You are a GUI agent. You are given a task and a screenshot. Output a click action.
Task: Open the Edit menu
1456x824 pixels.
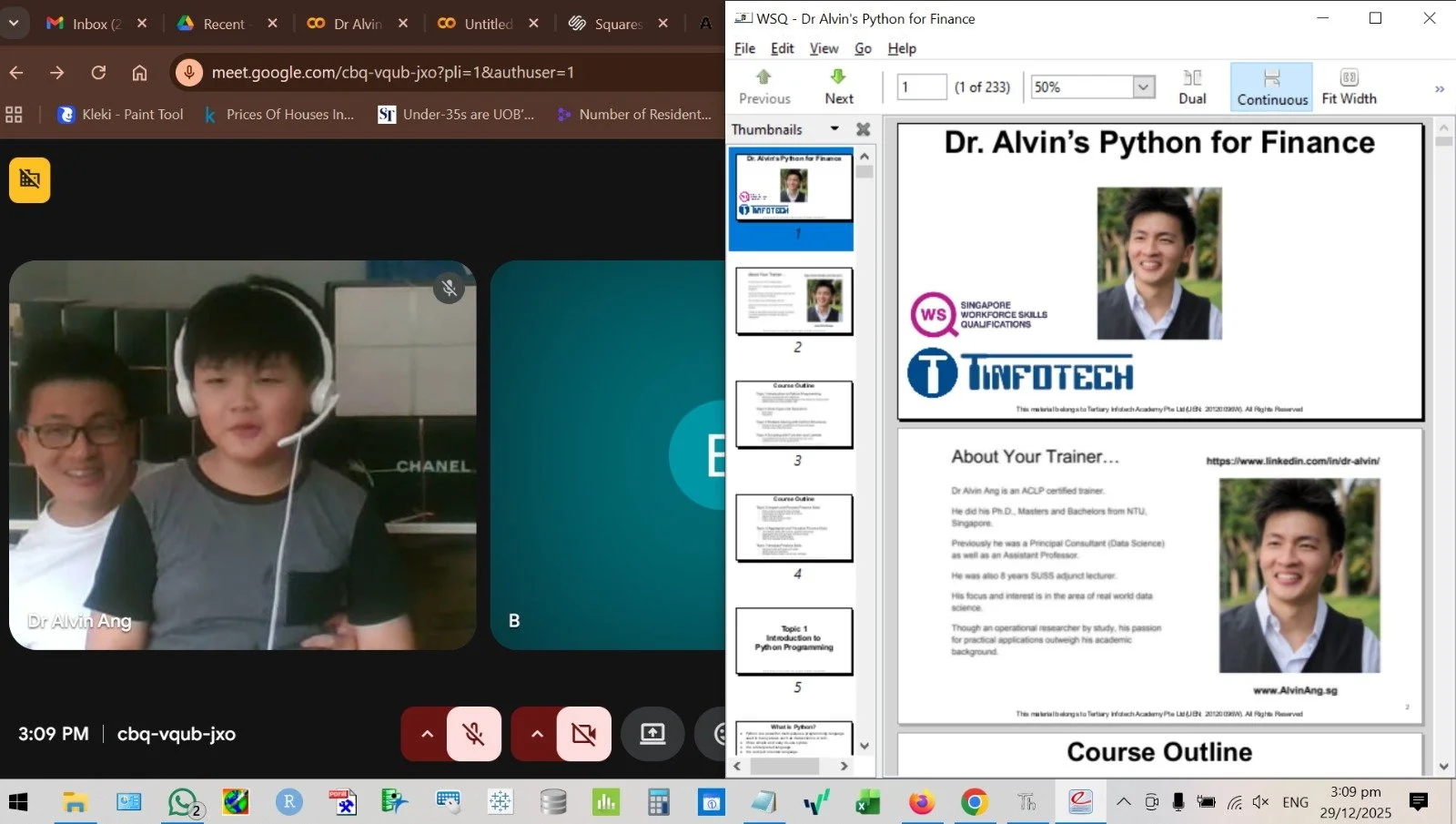point(782,48)
